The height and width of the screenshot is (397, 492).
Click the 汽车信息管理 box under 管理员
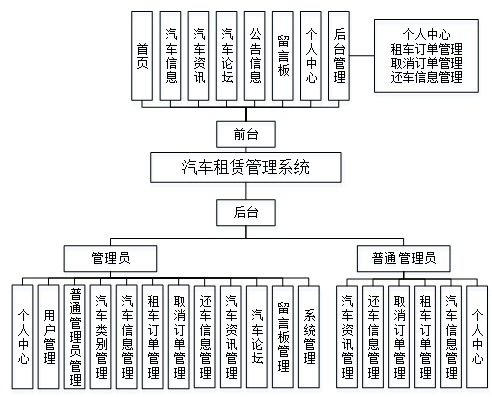[x=127, y=337]
